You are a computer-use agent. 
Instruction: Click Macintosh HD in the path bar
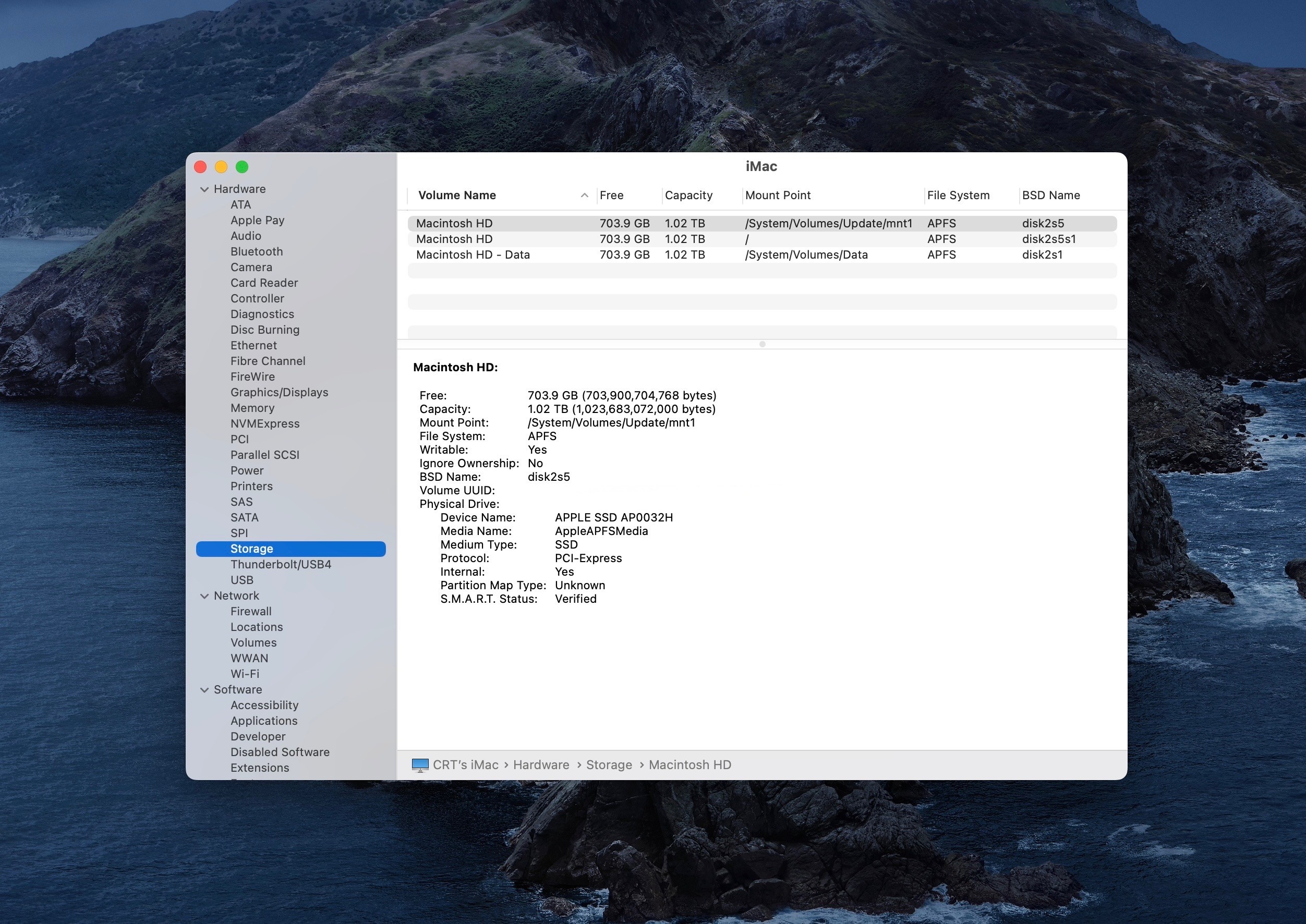[690, 764]
